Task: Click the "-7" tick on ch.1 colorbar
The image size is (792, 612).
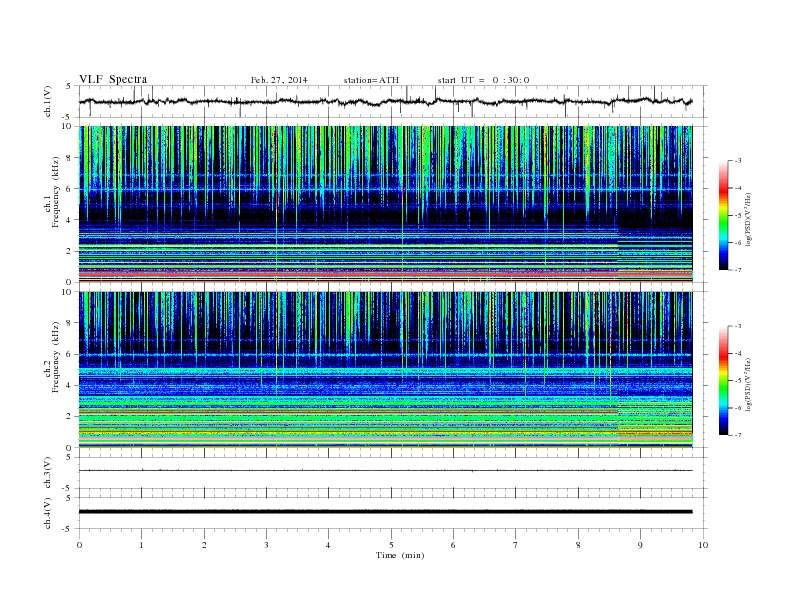Action: coord(738,270)
